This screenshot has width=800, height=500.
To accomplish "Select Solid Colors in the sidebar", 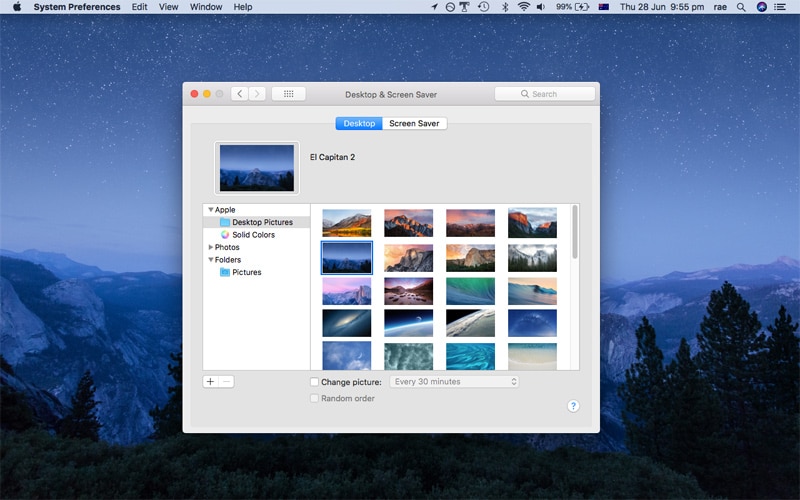I will click(x=253, y=235).
